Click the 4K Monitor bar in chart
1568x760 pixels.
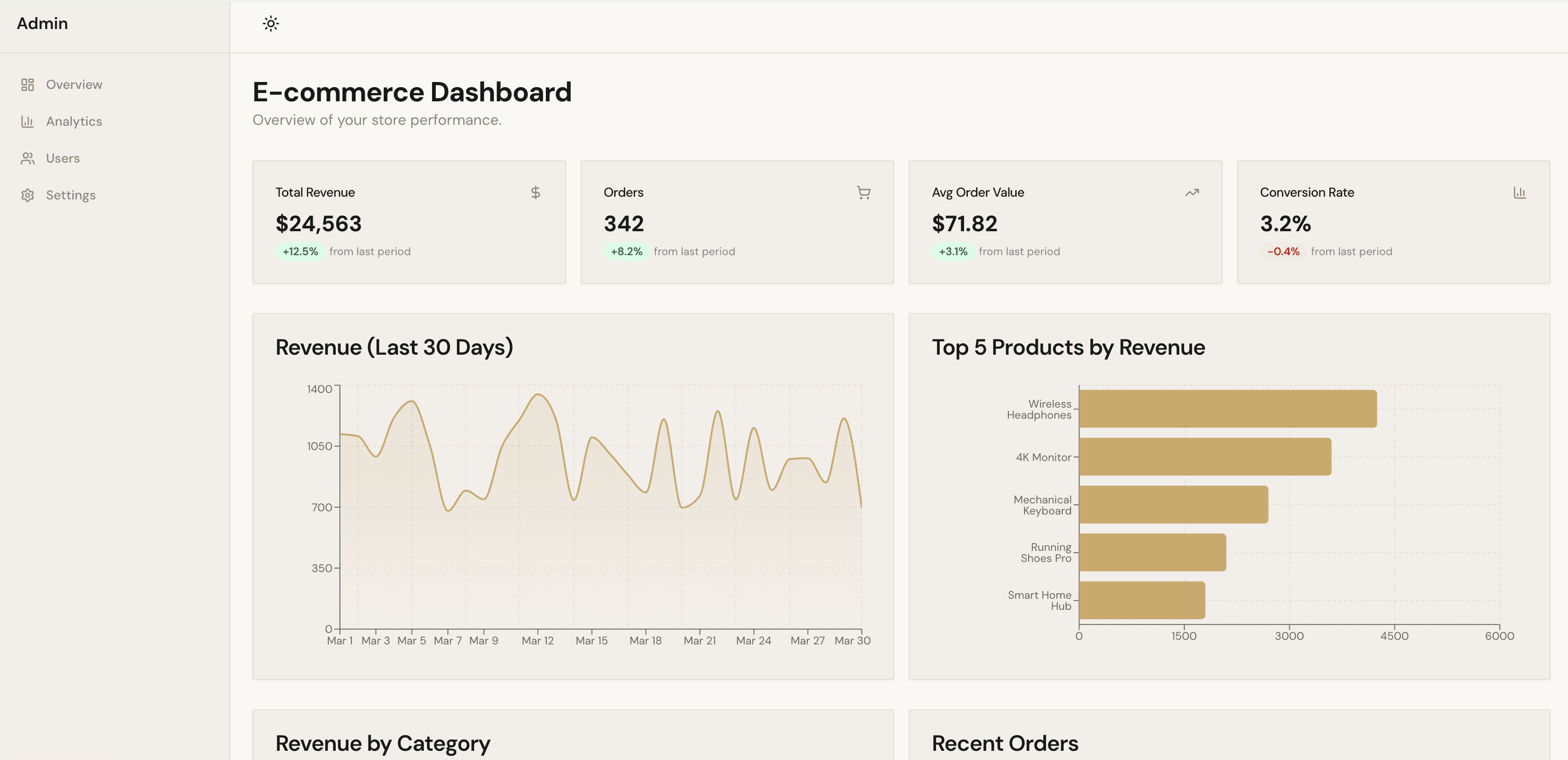[x=1205, y=457]
